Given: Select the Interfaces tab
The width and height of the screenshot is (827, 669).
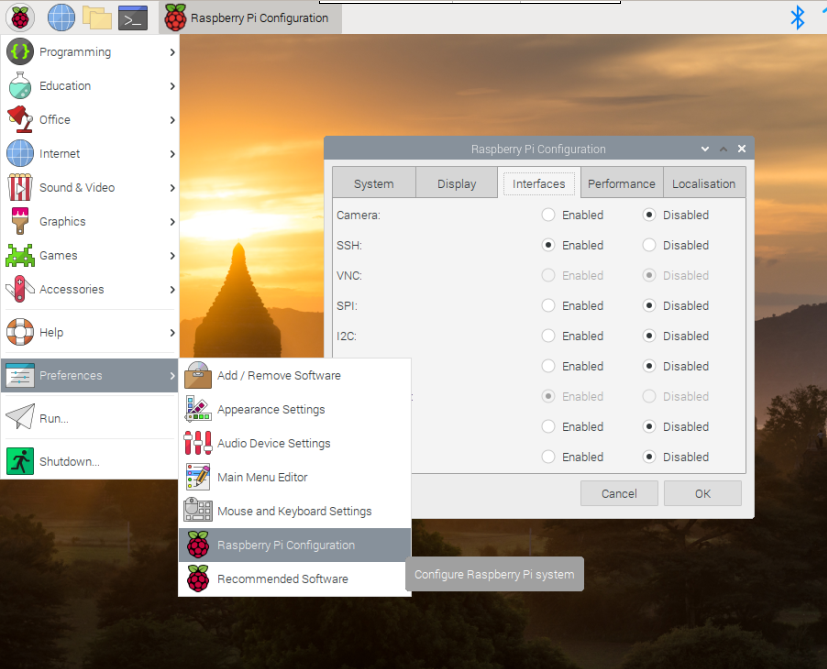Looking at the screenshot, I should (538, 183).
